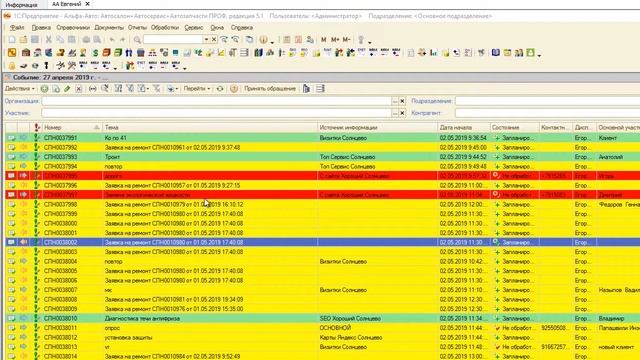Image resolution: width=640 pixels, height=360 pixels.
Task: Clear the toolbar search box with X
Action: (213, 40)
